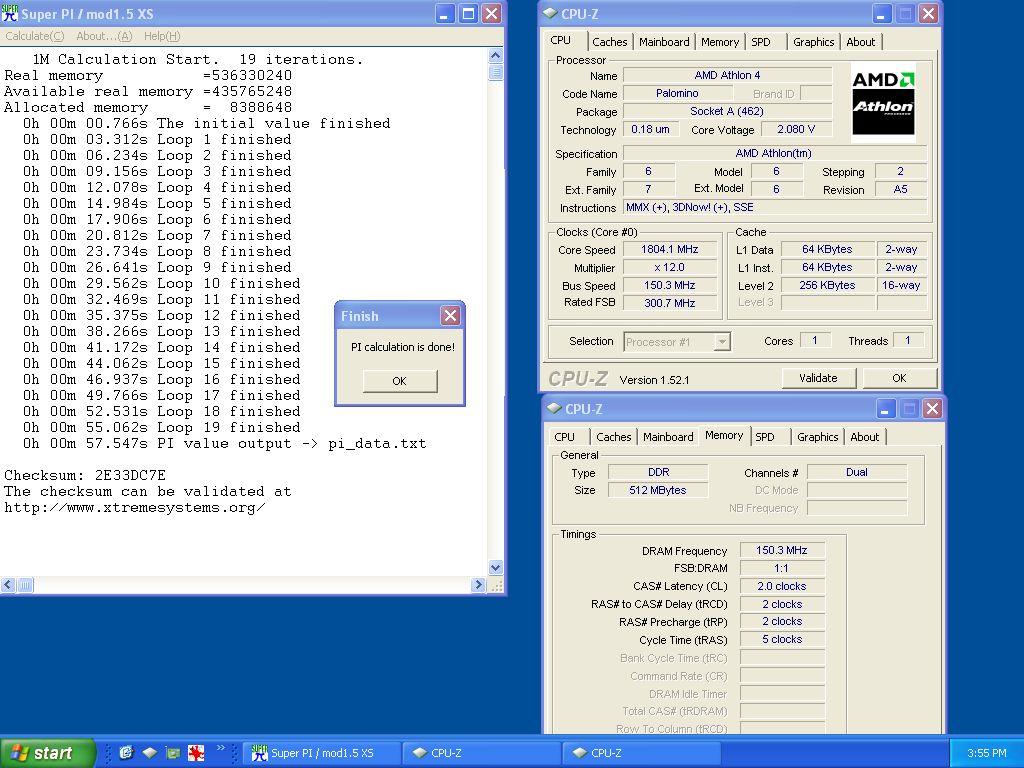Click the Rated FSB value 300.7 MHz

point(669,302)
